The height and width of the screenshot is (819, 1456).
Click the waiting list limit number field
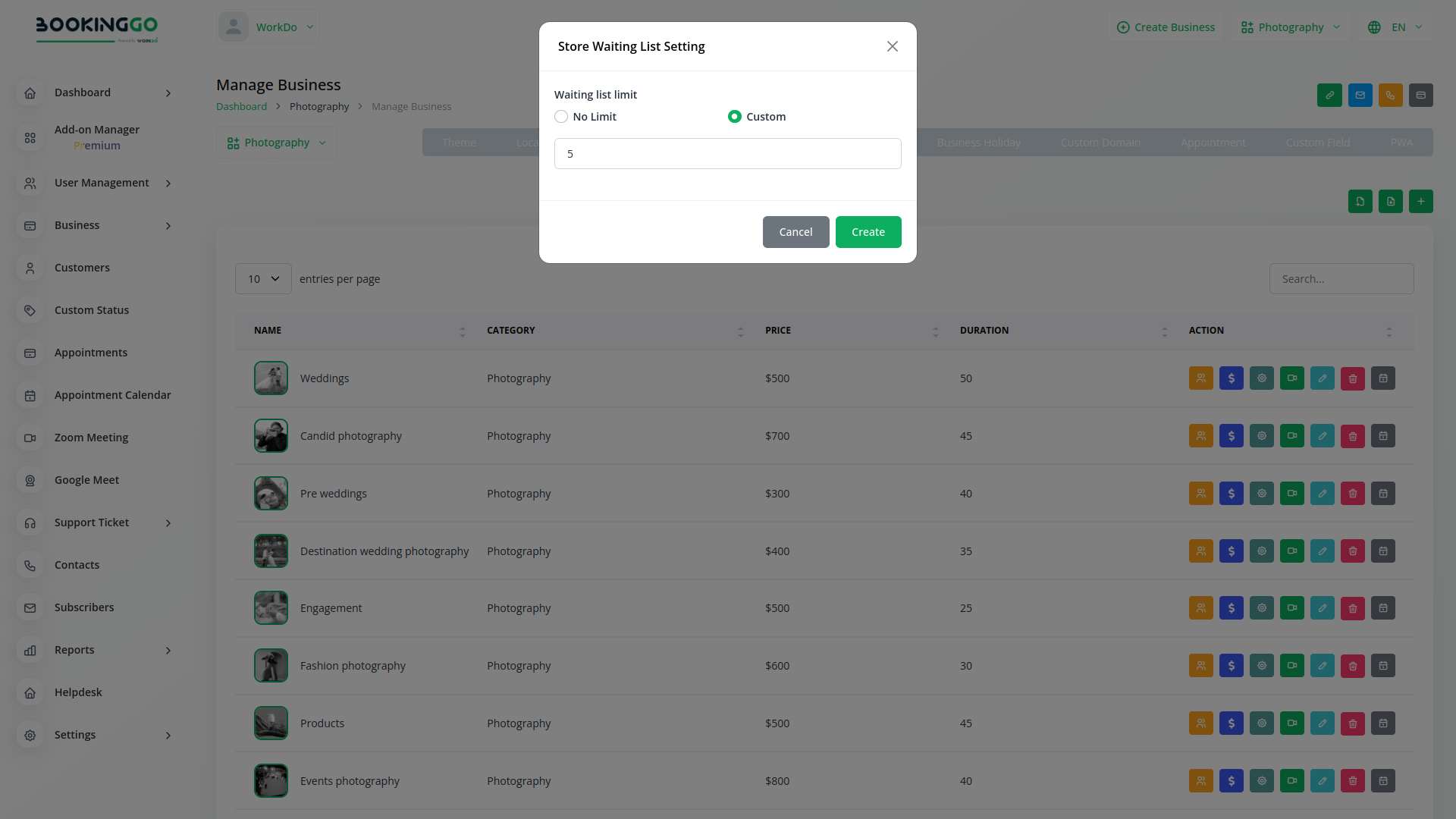pos(727,154)
